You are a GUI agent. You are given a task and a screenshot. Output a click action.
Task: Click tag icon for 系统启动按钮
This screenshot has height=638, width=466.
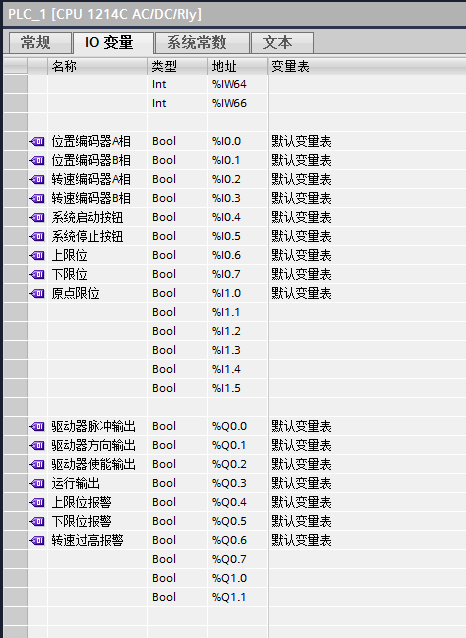[37, 218]
